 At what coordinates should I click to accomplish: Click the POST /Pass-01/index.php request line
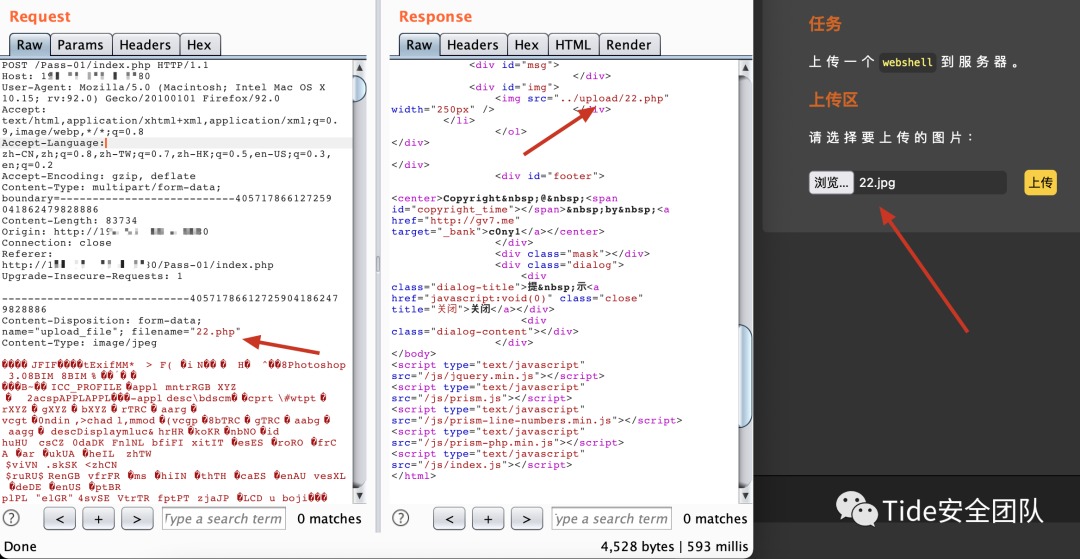tap(105, 65)
